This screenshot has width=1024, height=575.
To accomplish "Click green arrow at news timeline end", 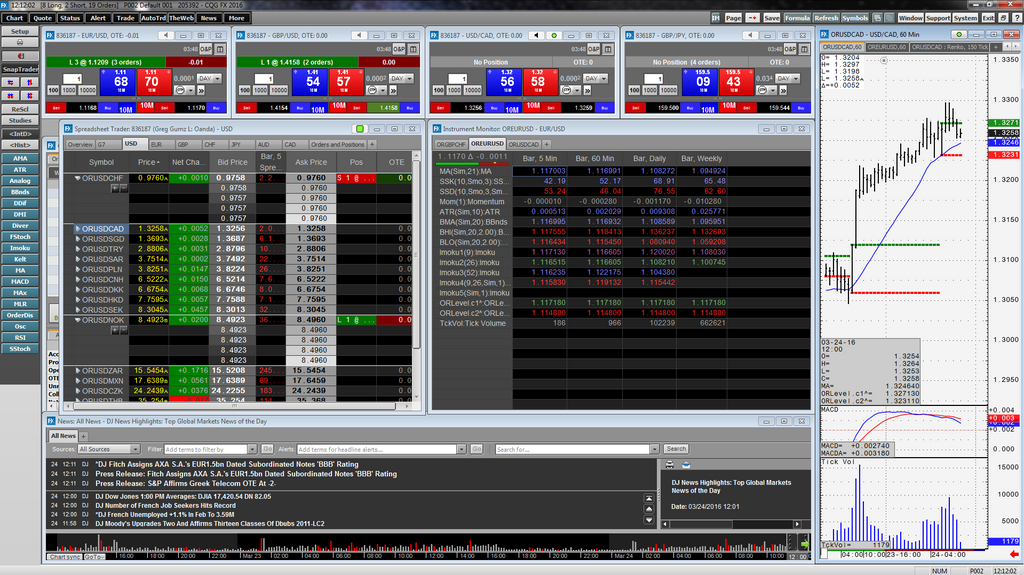I will pyautogui.click(x=805, y=544).
